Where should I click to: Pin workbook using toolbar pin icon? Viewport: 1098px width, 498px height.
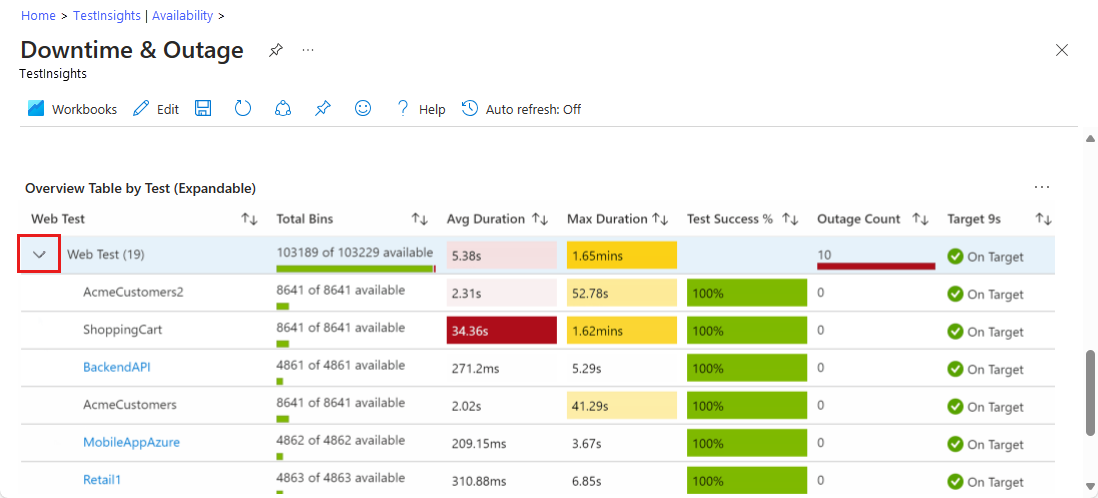point(322,109)
